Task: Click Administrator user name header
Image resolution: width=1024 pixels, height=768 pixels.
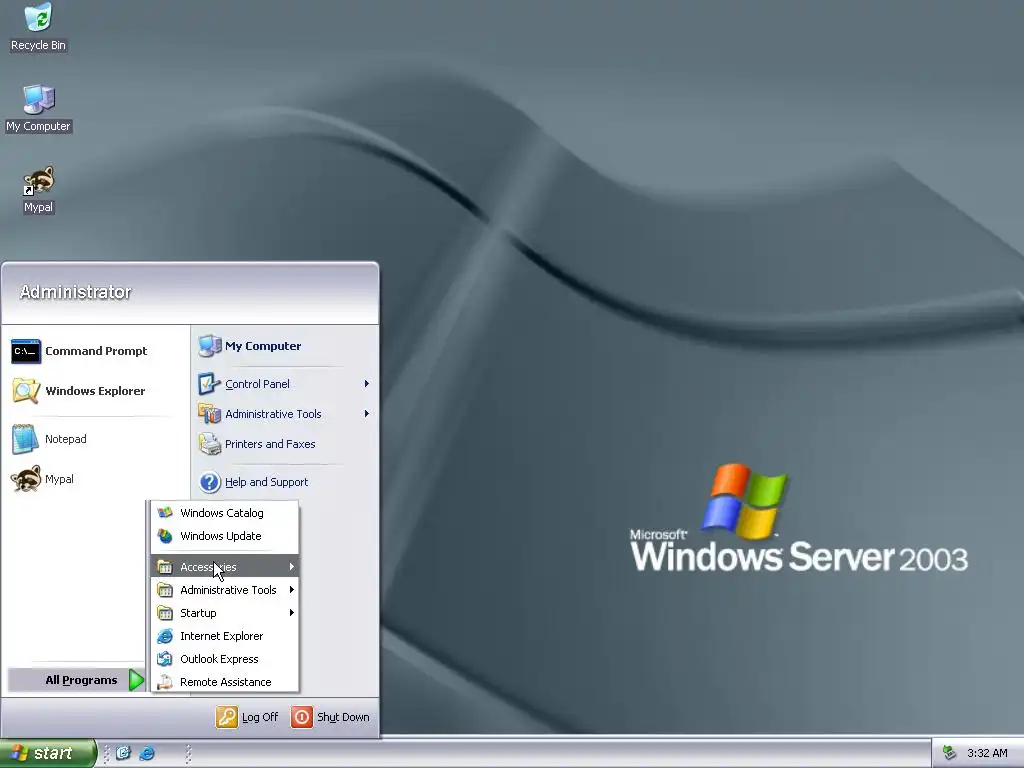Action: [75, 292]
